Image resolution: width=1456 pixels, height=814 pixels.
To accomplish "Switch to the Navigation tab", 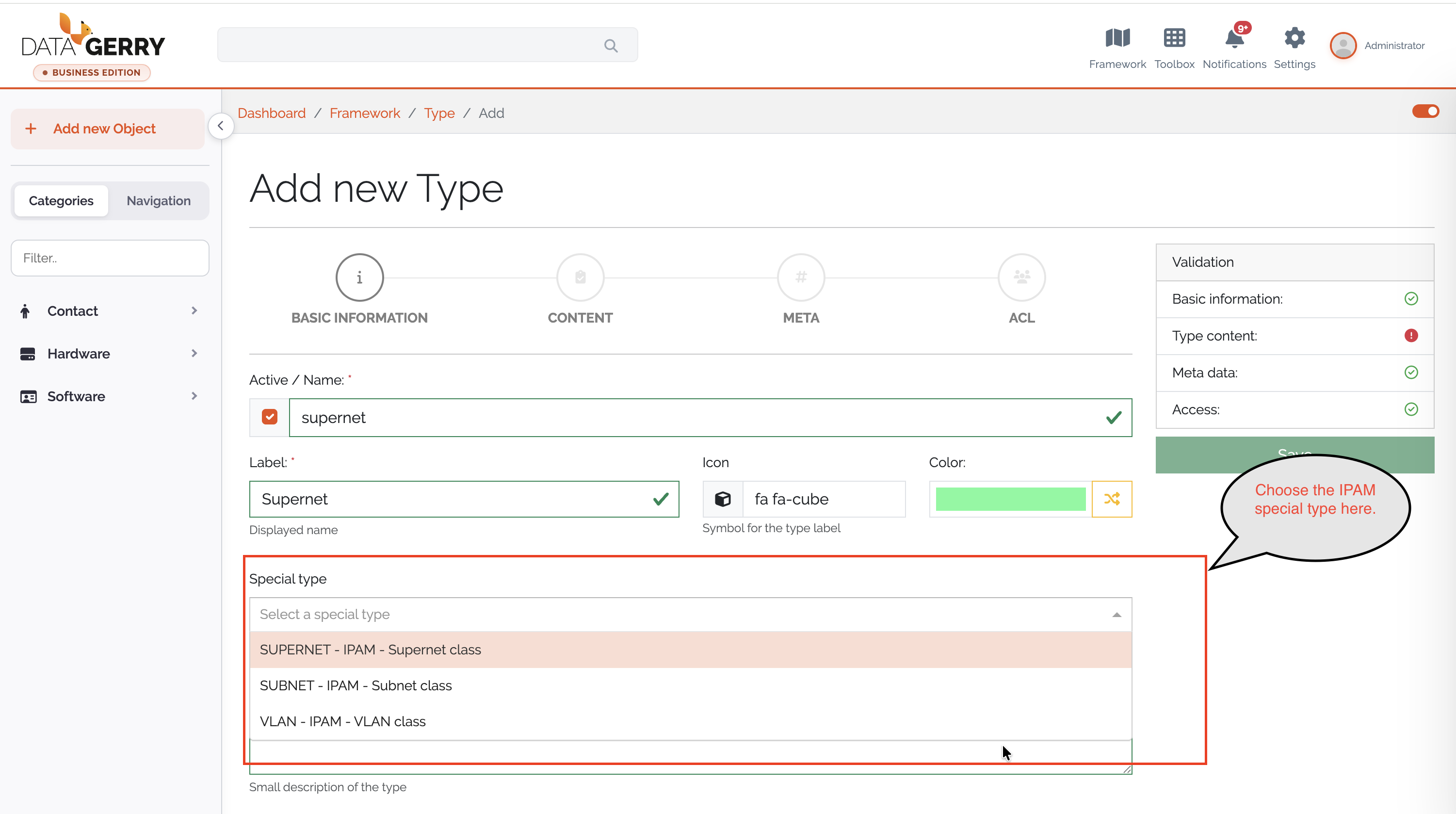I will coord(159,201).
